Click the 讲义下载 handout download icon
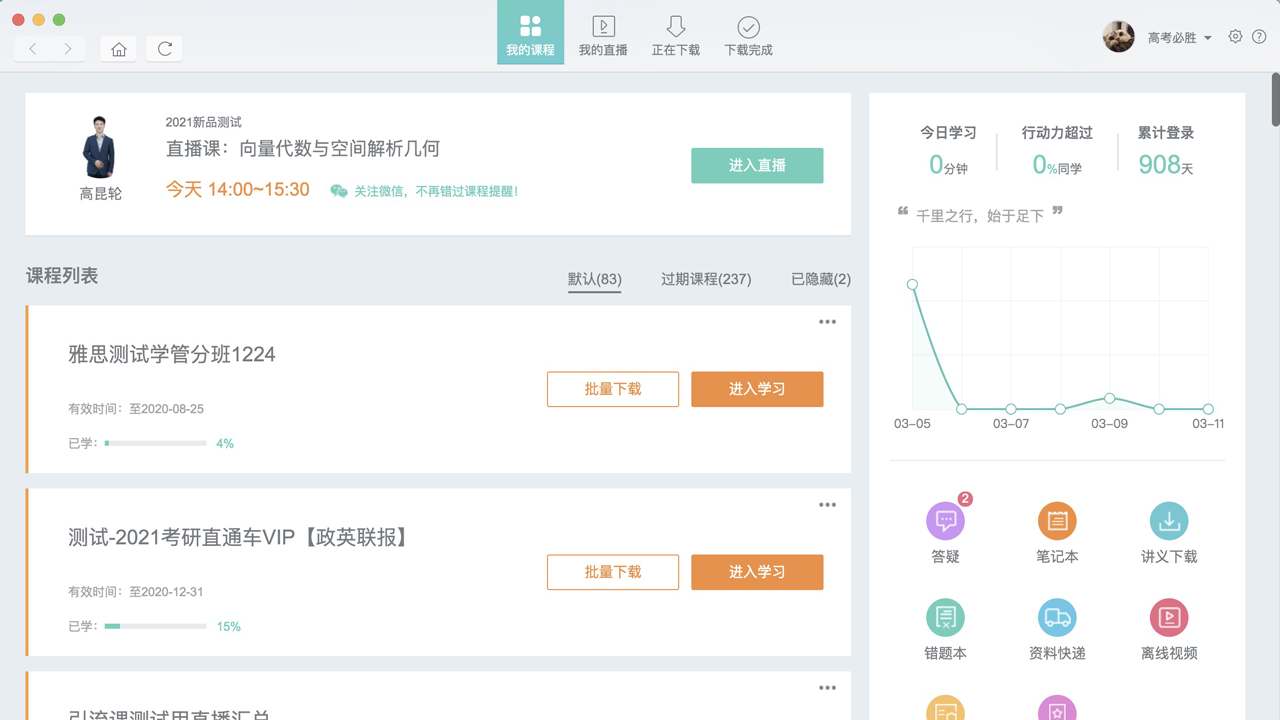The height and width of the screenshot is (720, 1280). click(1168, 520)
